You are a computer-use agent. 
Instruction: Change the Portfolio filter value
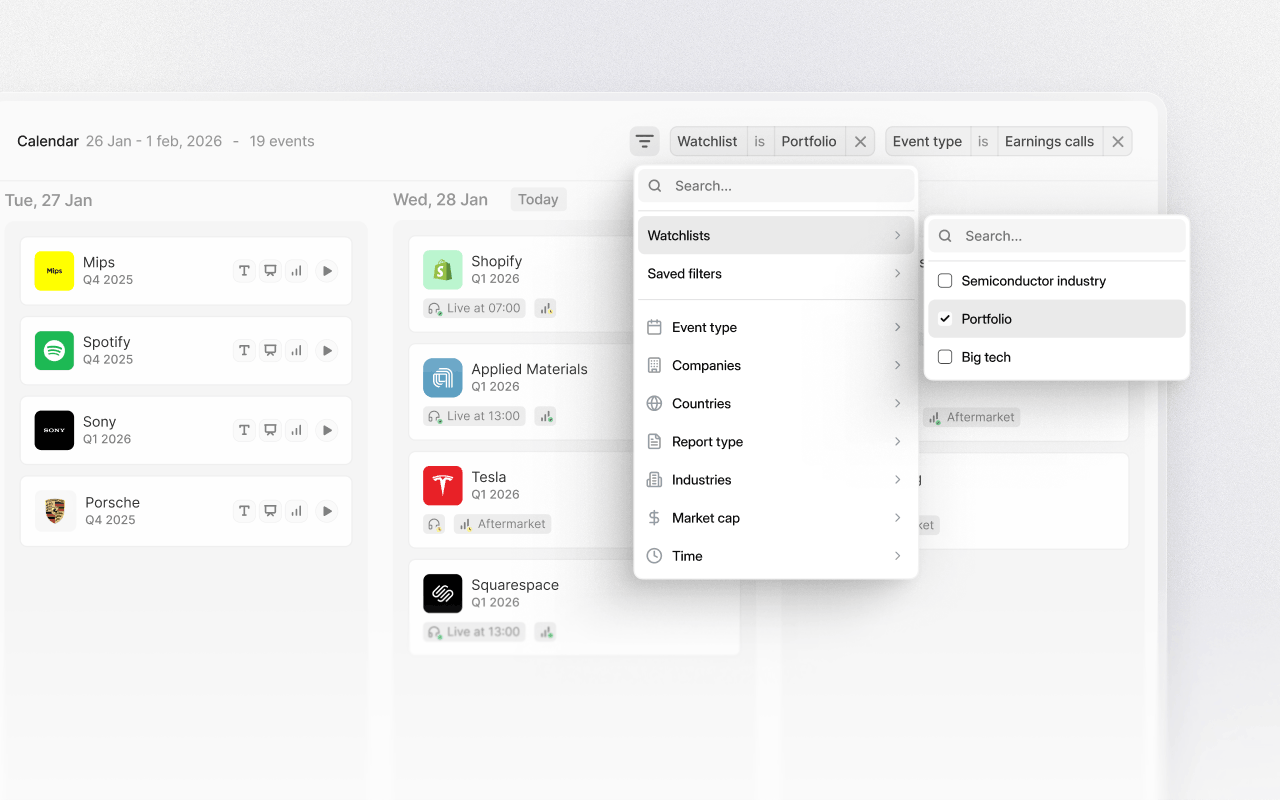(x=809, y=141)
